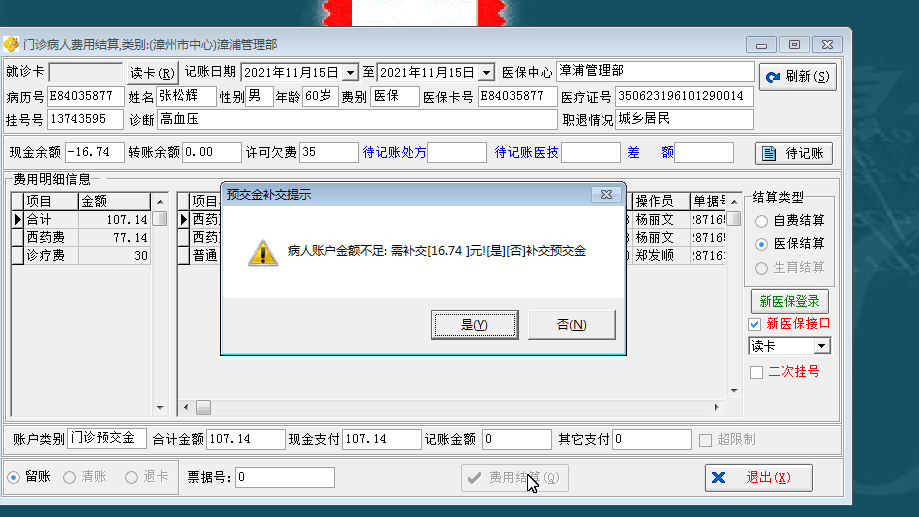Click the app icon in title bar
Viewport: 919px width, 517px height.
[11, 45]
